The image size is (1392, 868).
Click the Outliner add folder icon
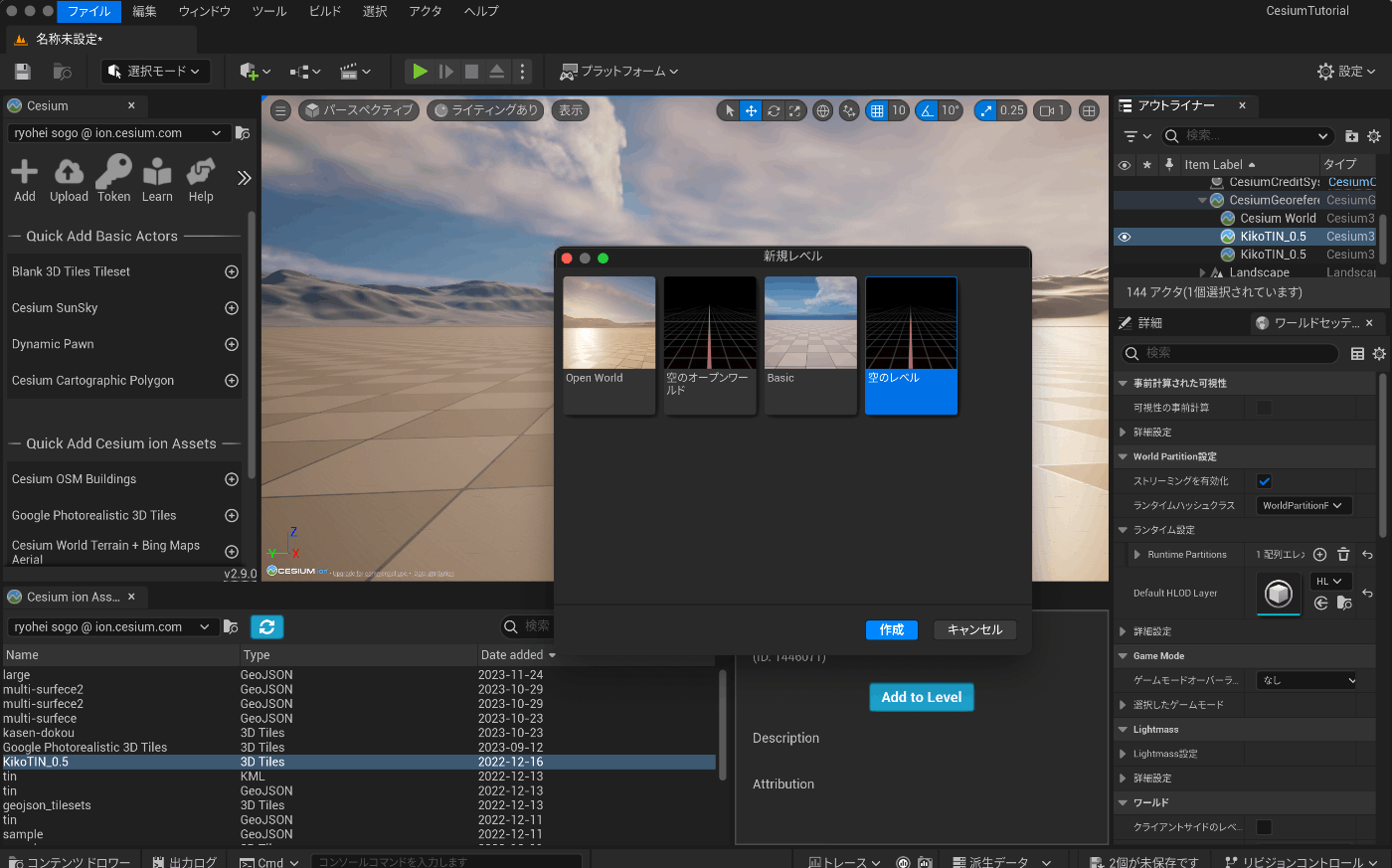point(1351,136)
